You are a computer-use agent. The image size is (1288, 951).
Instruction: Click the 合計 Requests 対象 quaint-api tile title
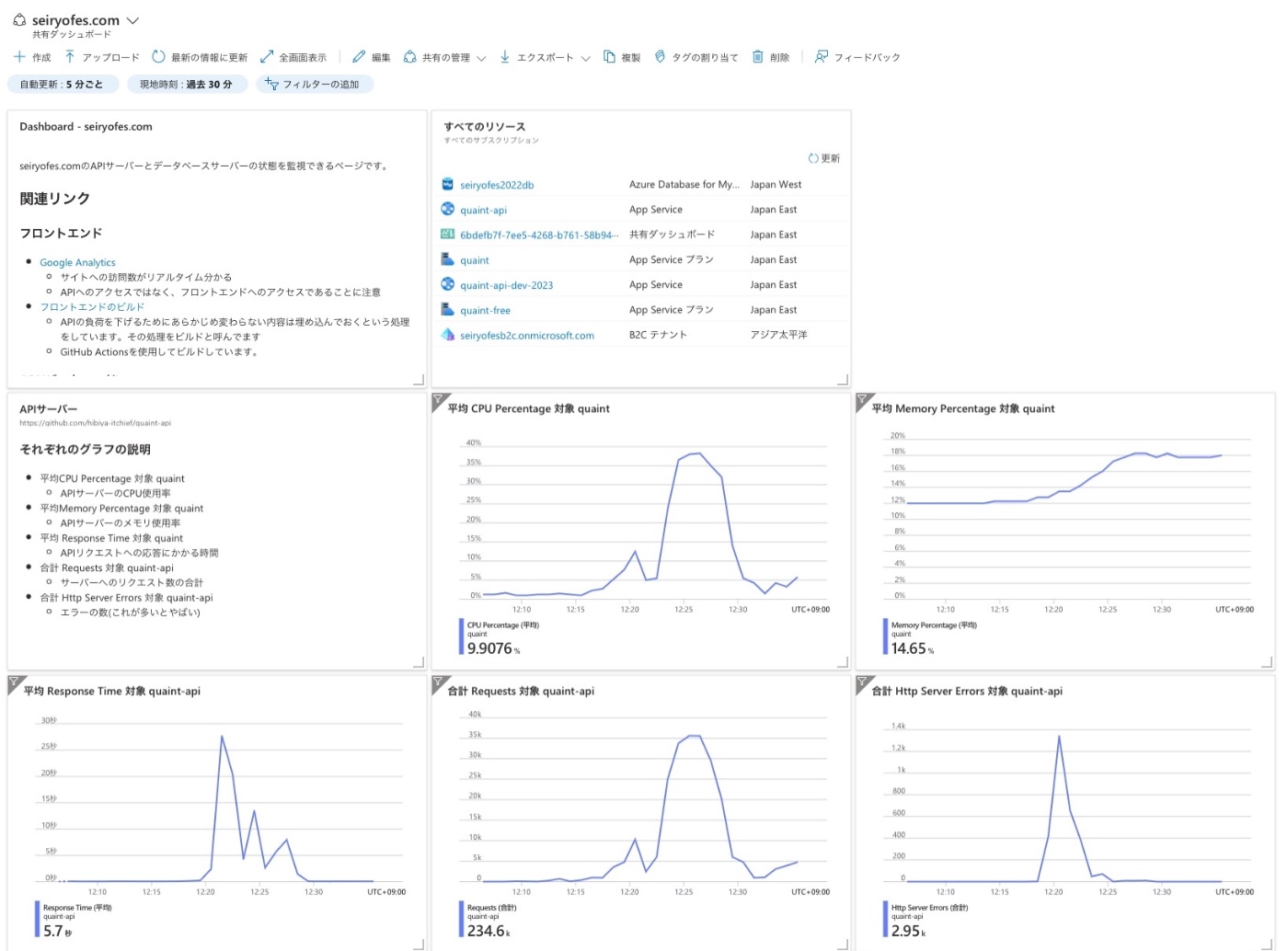pos(521,691)
